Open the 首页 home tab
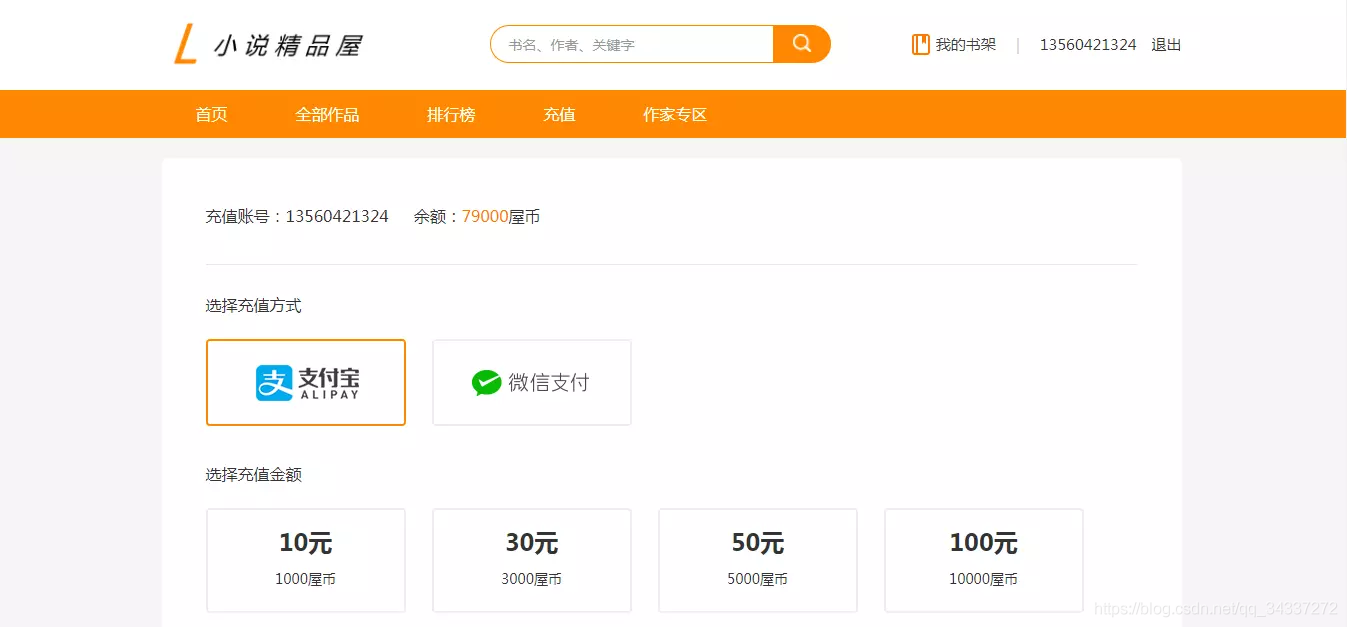Image resolution: width=1347 pixels, height=627 pixels. [x=211, y=115]
